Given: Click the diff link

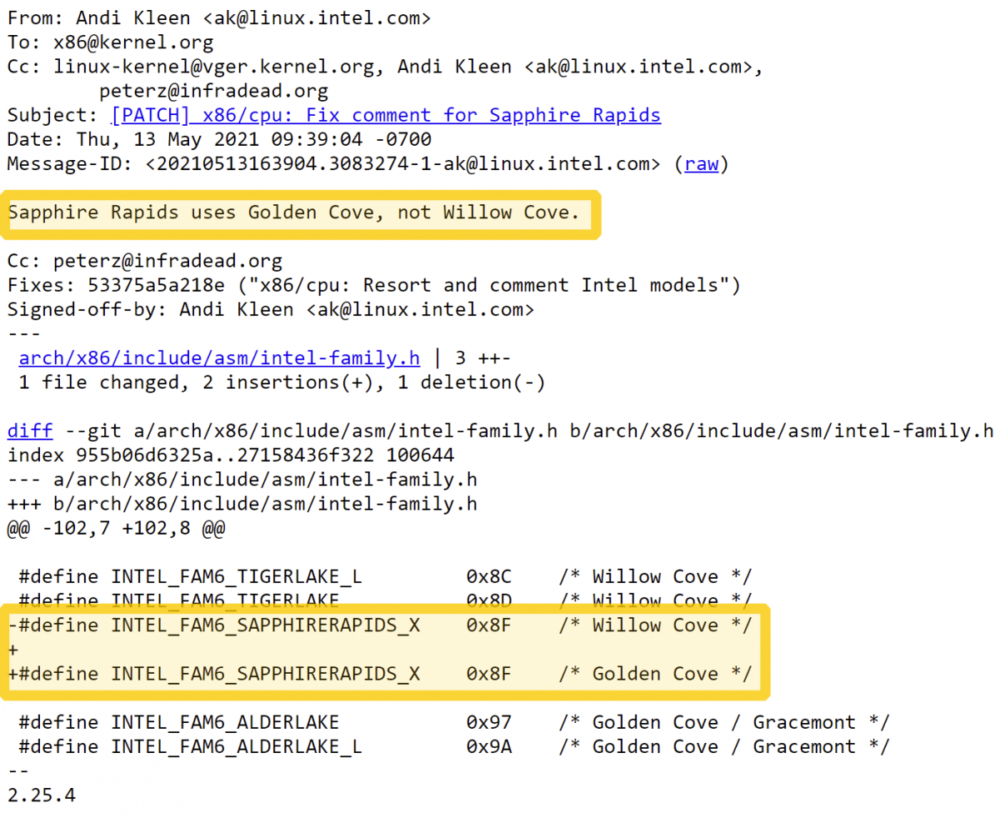Looking at the screenshot, I should pyautogui.click(x=30, y=431).
